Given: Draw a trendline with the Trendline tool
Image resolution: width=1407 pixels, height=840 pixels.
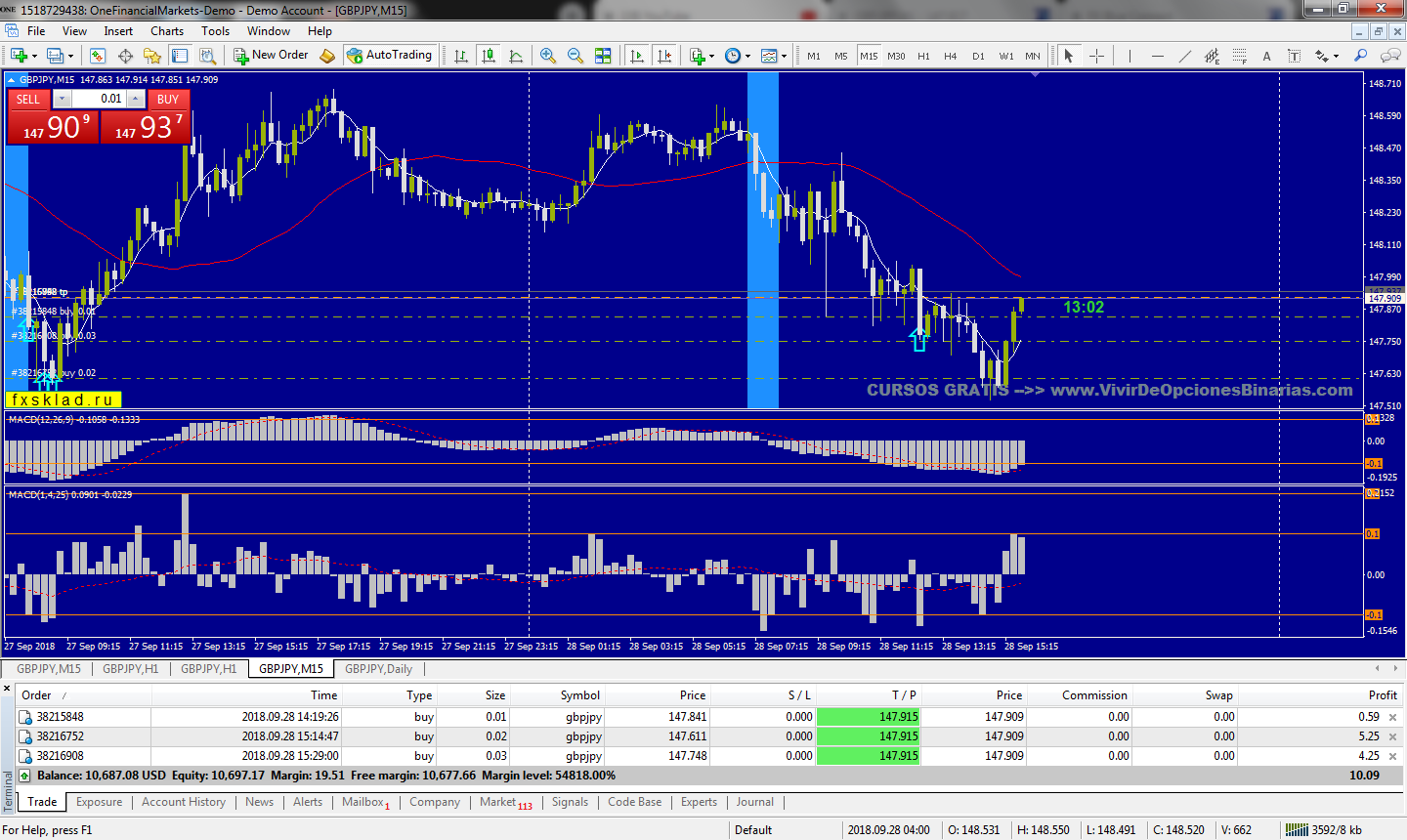Looking at the screenshot, I should 1184,56.
